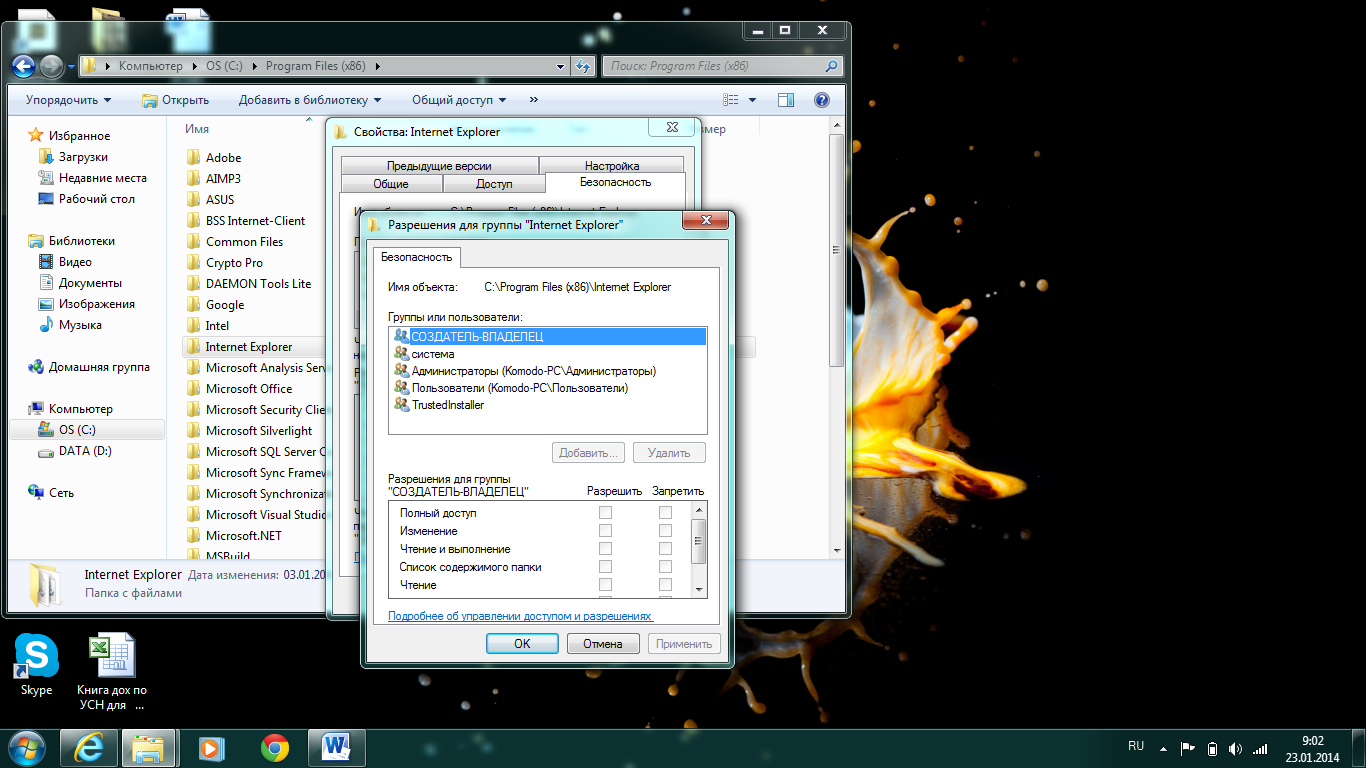This screenshot has width=1366, height=768.
Task: Open the Упорядочить dropdown menu
Action: [68, 100]
